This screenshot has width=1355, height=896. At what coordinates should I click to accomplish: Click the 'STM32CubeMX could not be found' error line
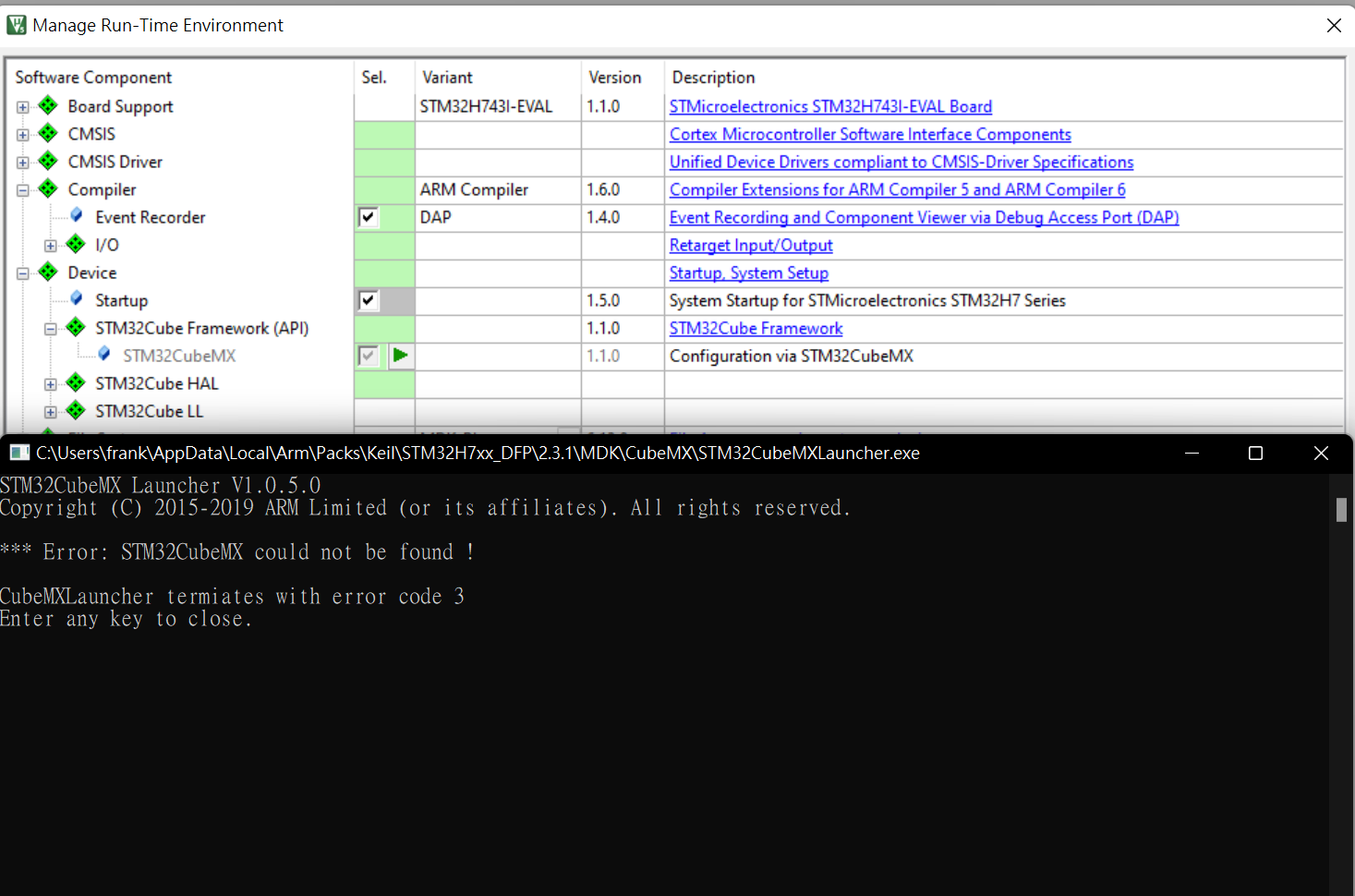point(237,552)
